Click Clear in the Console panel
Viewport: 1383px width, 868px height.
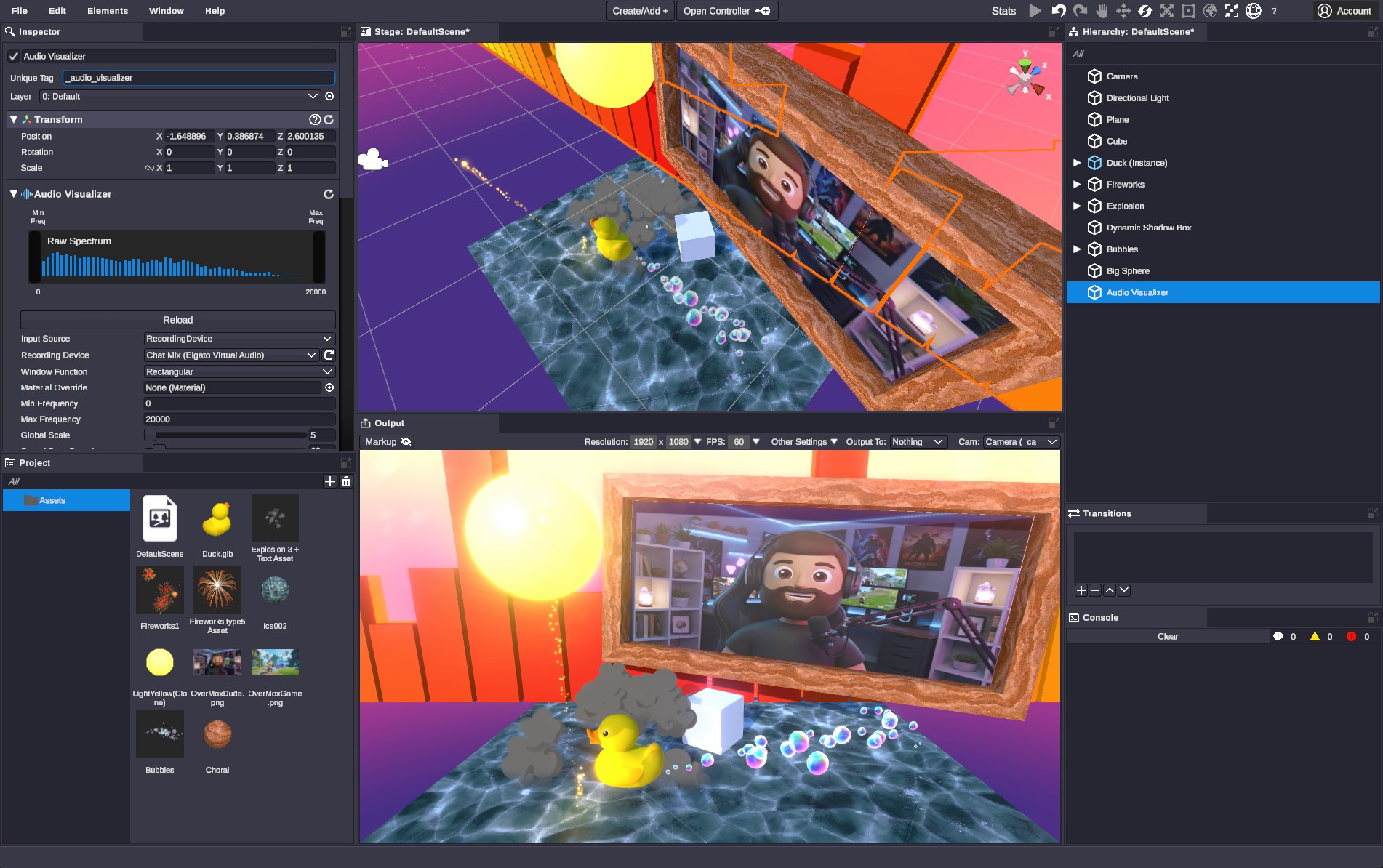[x=1168, y=636]
